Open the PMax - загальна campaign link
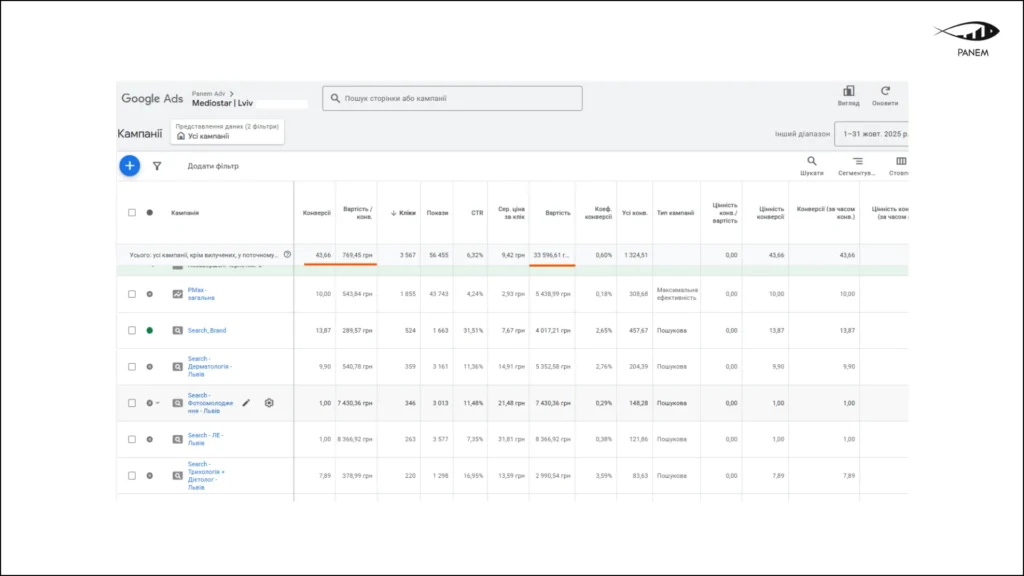The height and width of the screenshot is (576, 1024). tap(200, 294)
